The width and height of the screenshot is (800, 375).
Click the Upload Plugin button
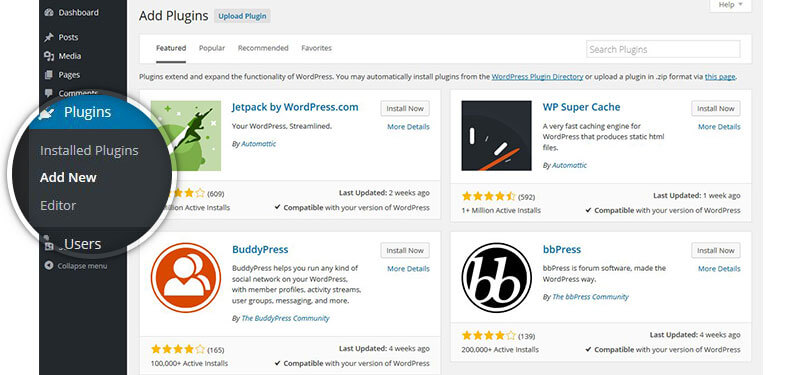242,16
